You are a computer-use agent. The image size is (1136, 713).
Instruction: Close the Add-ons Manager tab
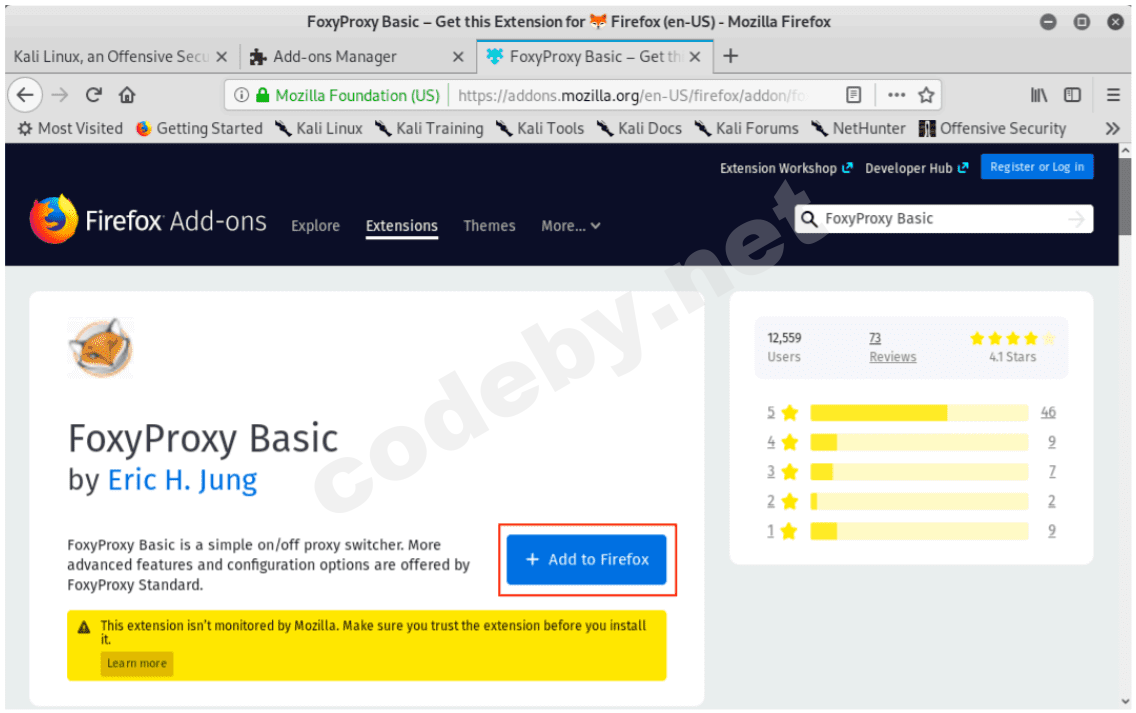click(x=458, y=57)
